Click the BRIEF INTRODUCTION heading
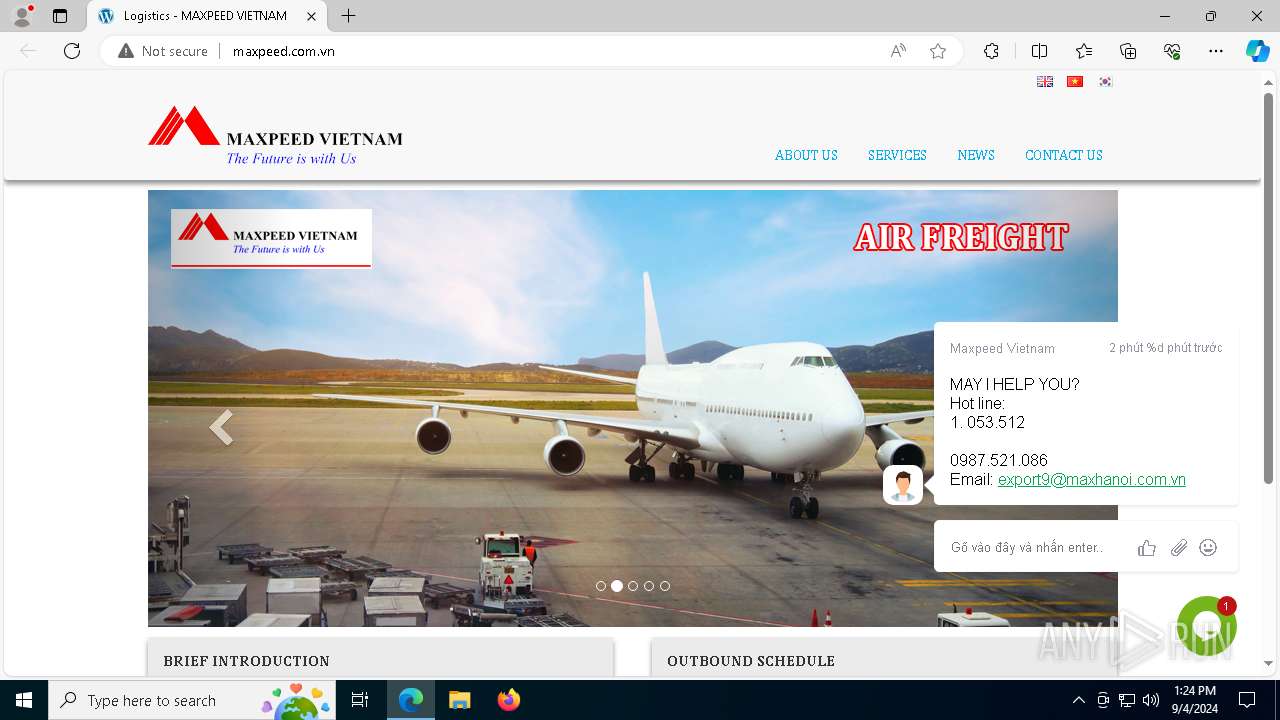This screenshot has height=720, width=1280. pyautogui.click(x=247, y=661)
